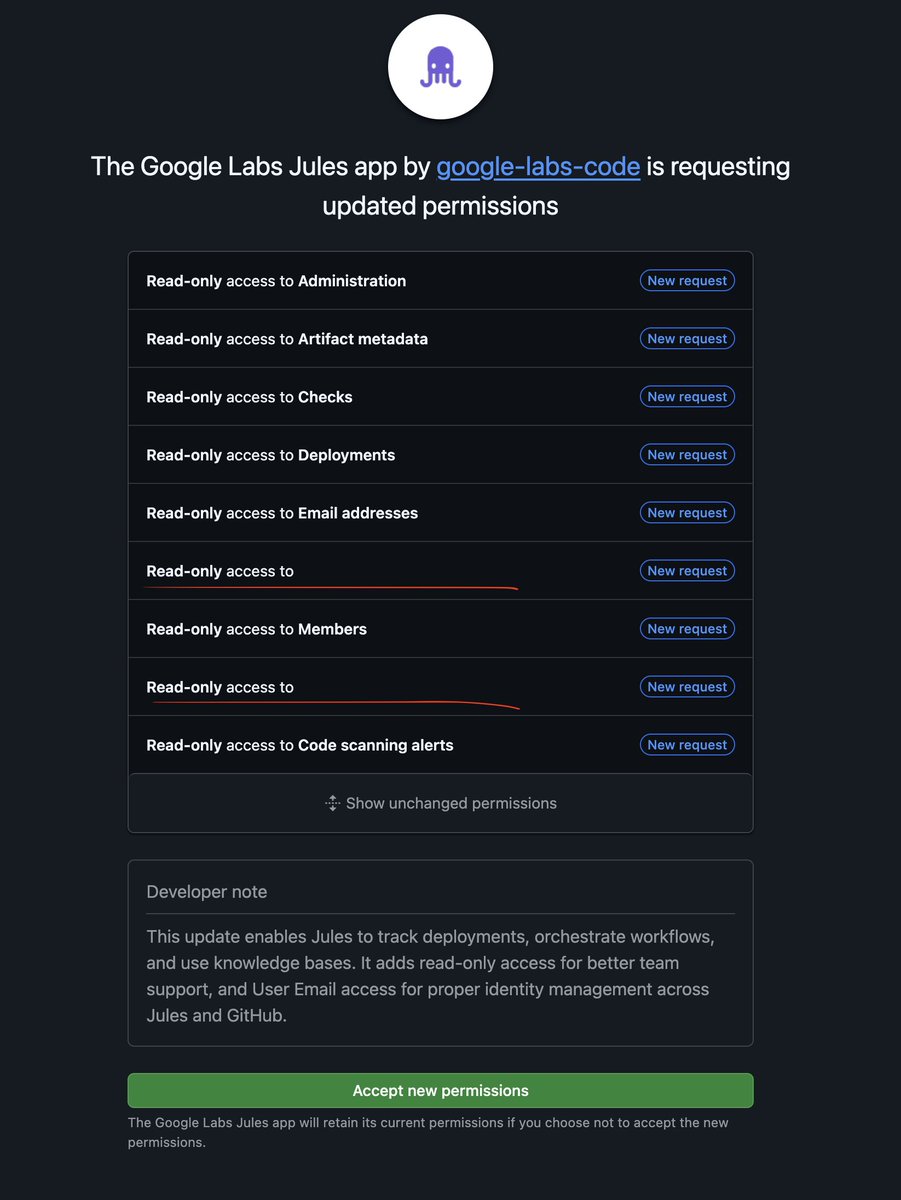Click New request badge for Email addresses
Screen dimensions: 901x1200
[x=687, y=513]
